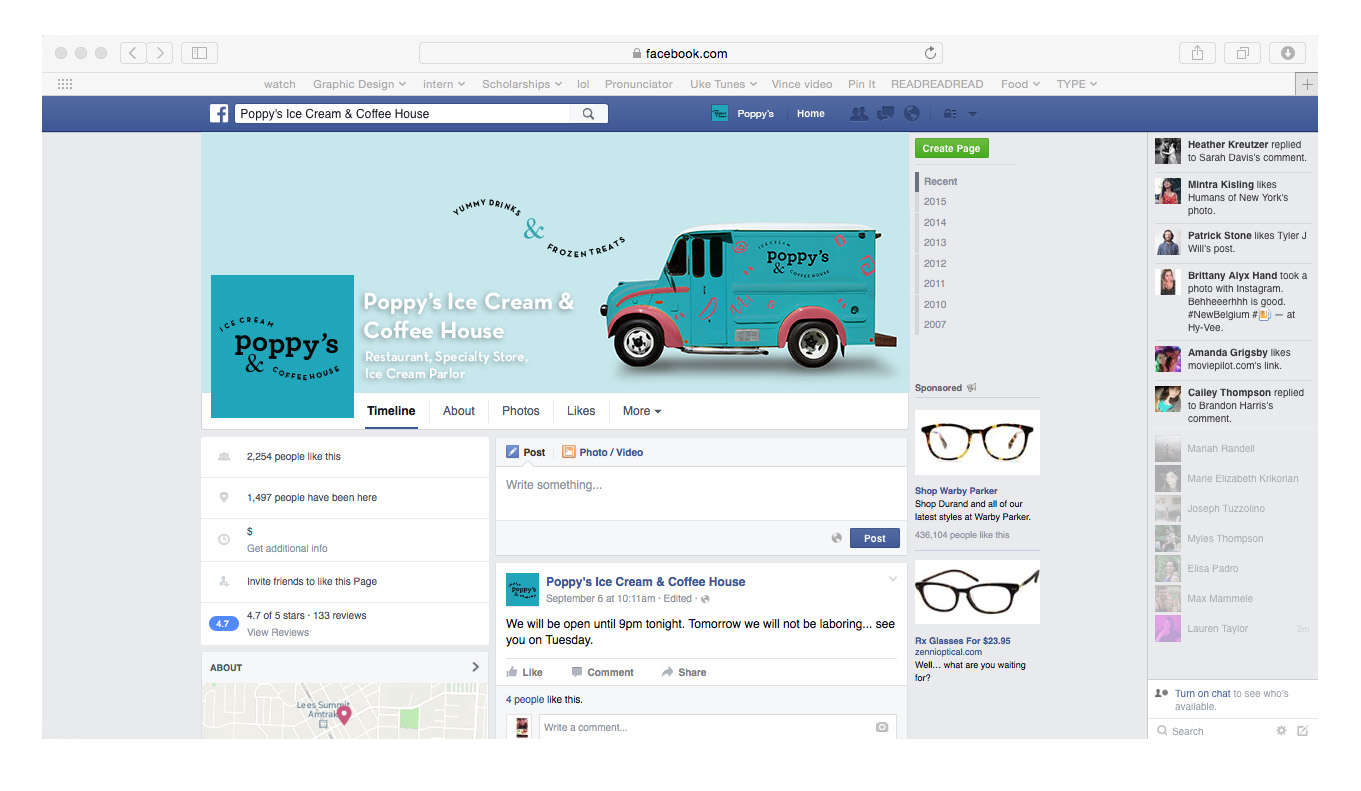
Task: Open the TYPE bookmarks folder
Action: pyautogui.click(x=1077, y=84)
